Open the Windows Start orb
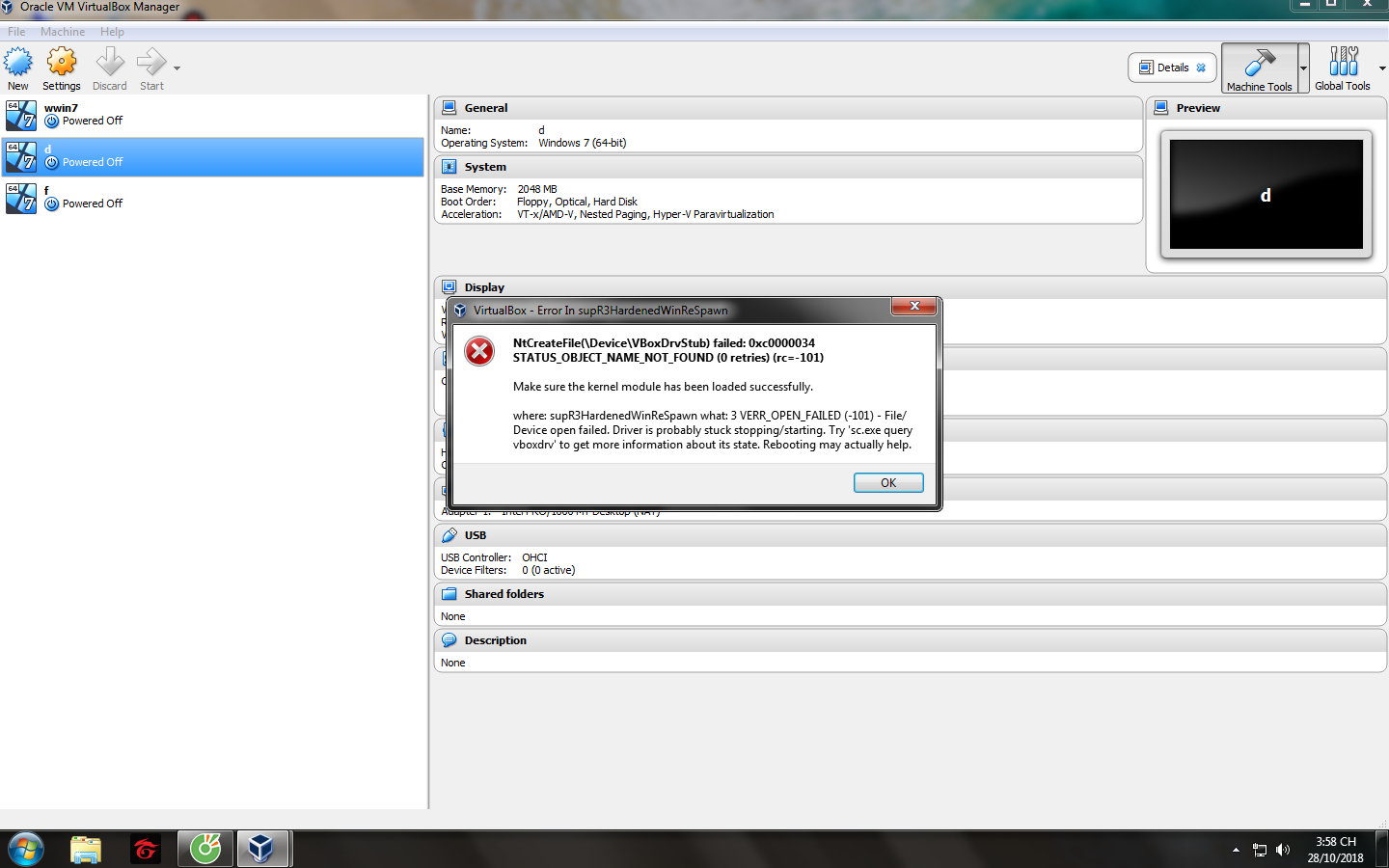 (26, 849)
